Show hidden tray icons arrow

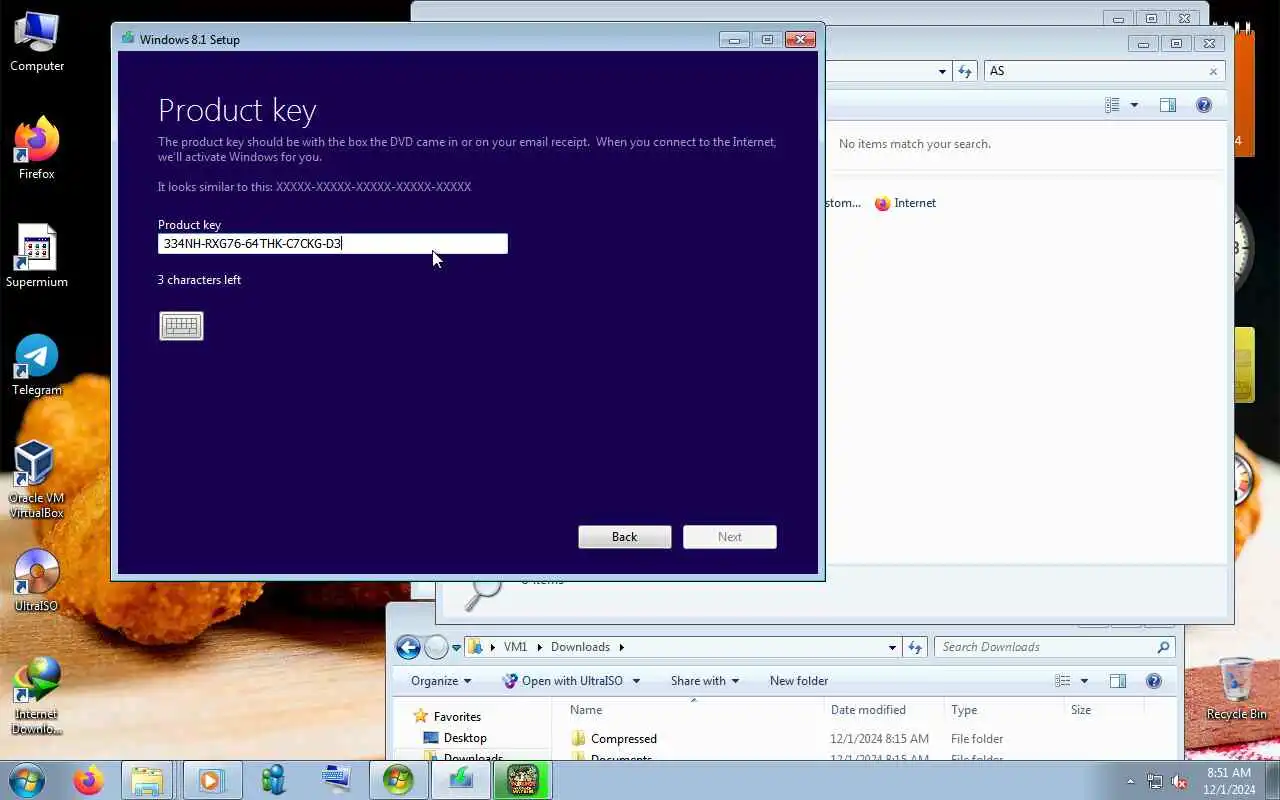(1131, 781)
